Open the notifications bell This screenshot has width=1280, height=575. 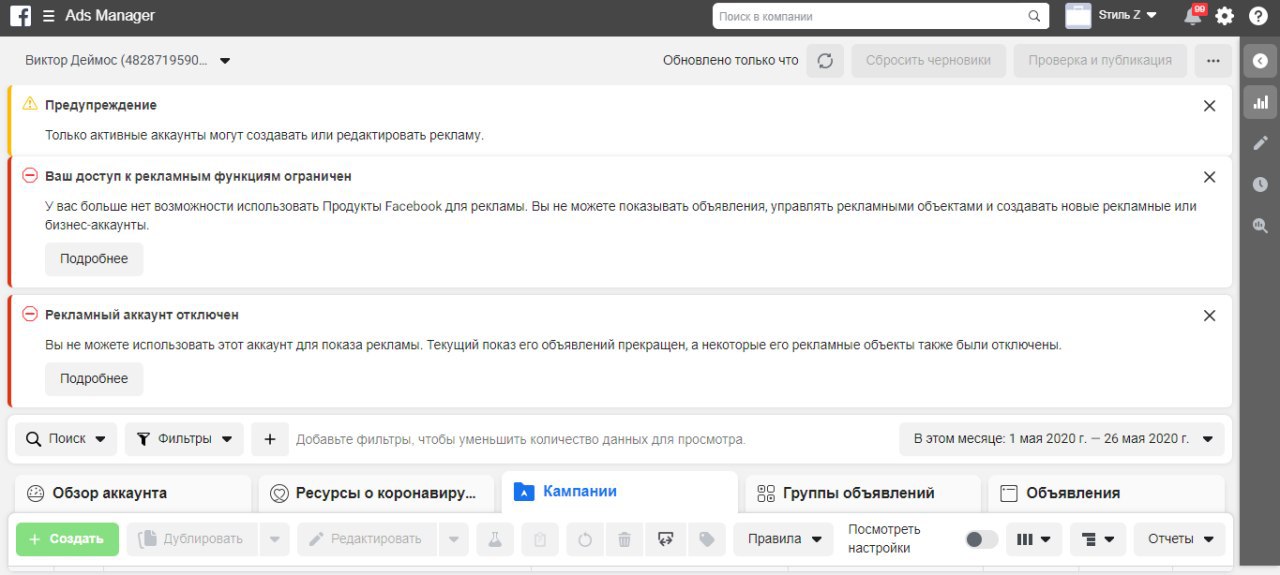click(x=1193, y=16)
